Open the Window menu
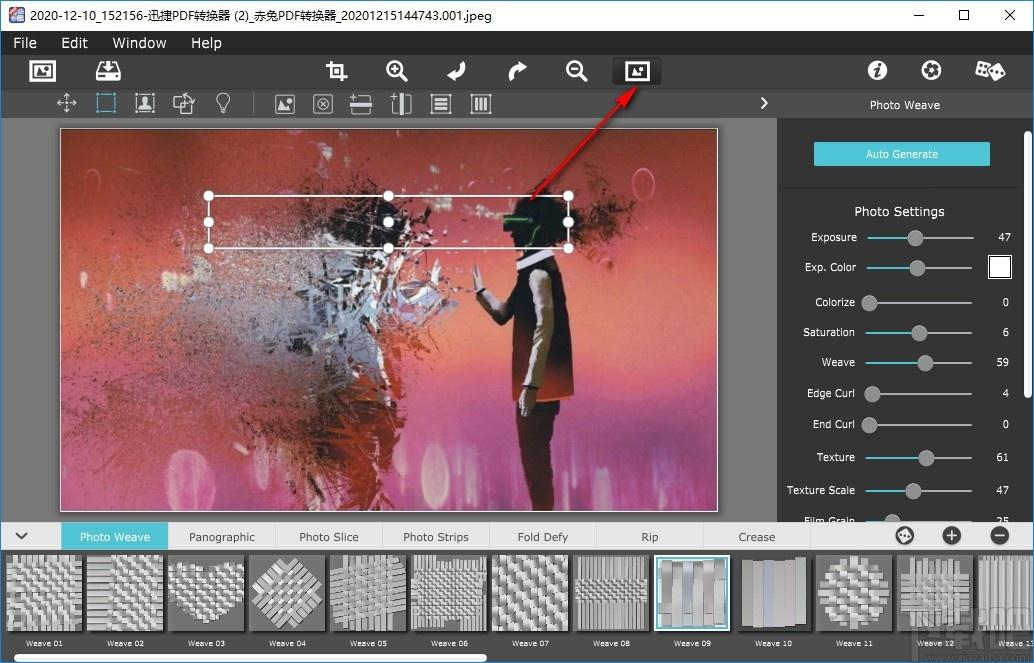1034x663 pixels. pyautogui.click(x=139, y=43)
